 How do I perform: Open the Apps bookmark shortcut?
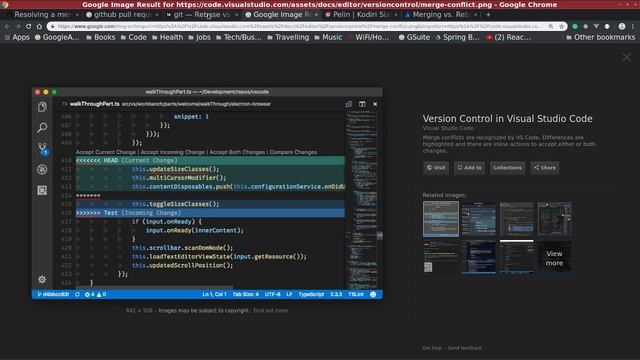tap(17, 37)
